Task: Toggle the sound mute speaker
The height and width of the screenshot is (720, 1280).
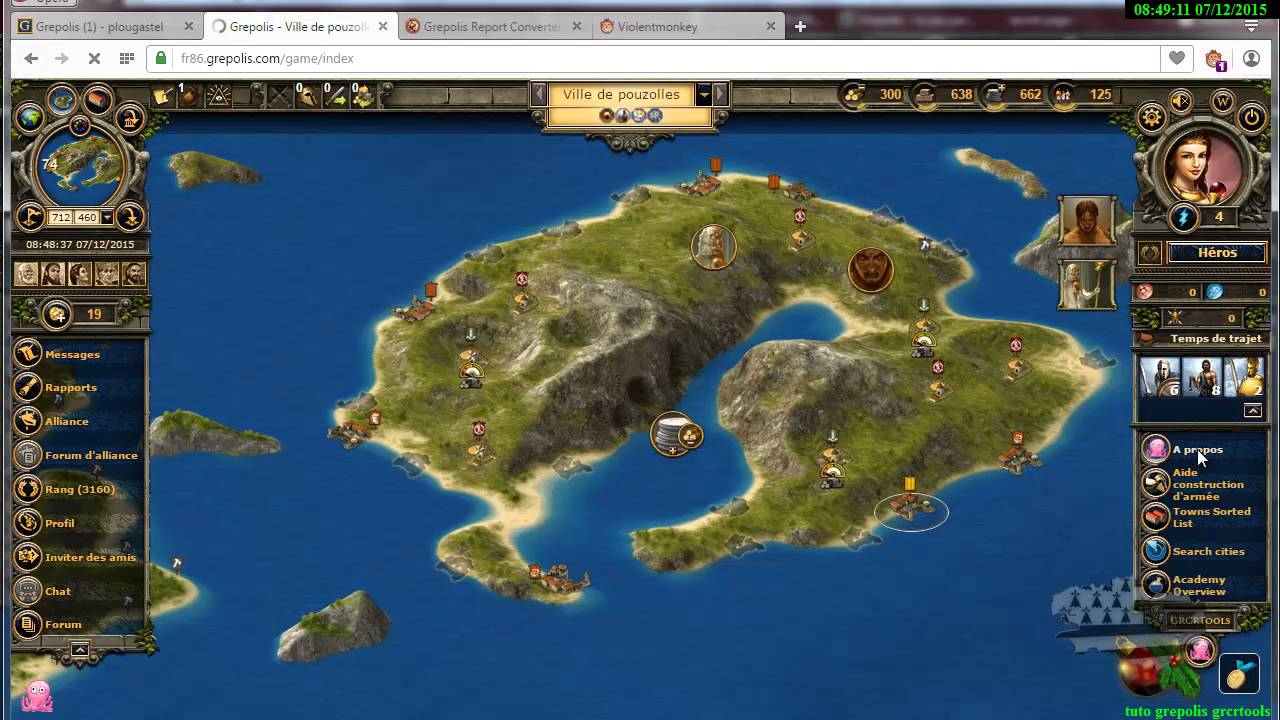Action: pyautogui.click(x=1182, y=101)
